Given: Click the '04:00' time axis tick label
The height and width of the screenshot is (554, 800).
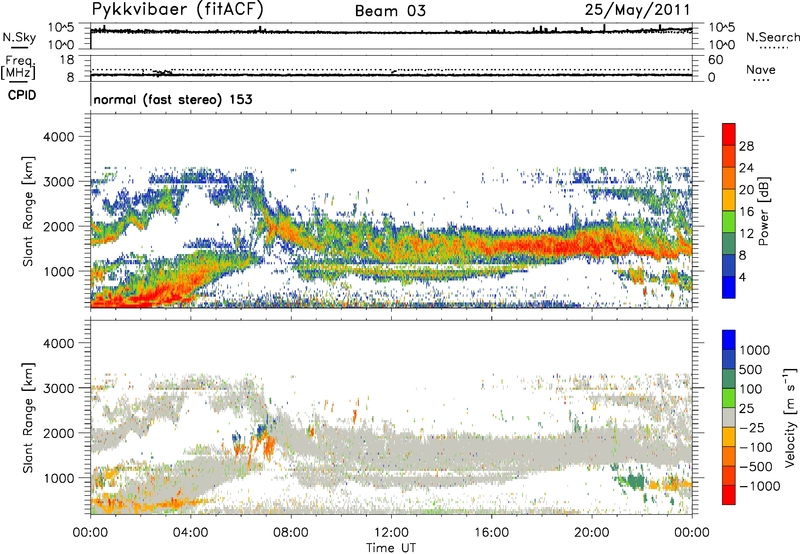Looking at the screenshot, I should [x=190, y=533].
